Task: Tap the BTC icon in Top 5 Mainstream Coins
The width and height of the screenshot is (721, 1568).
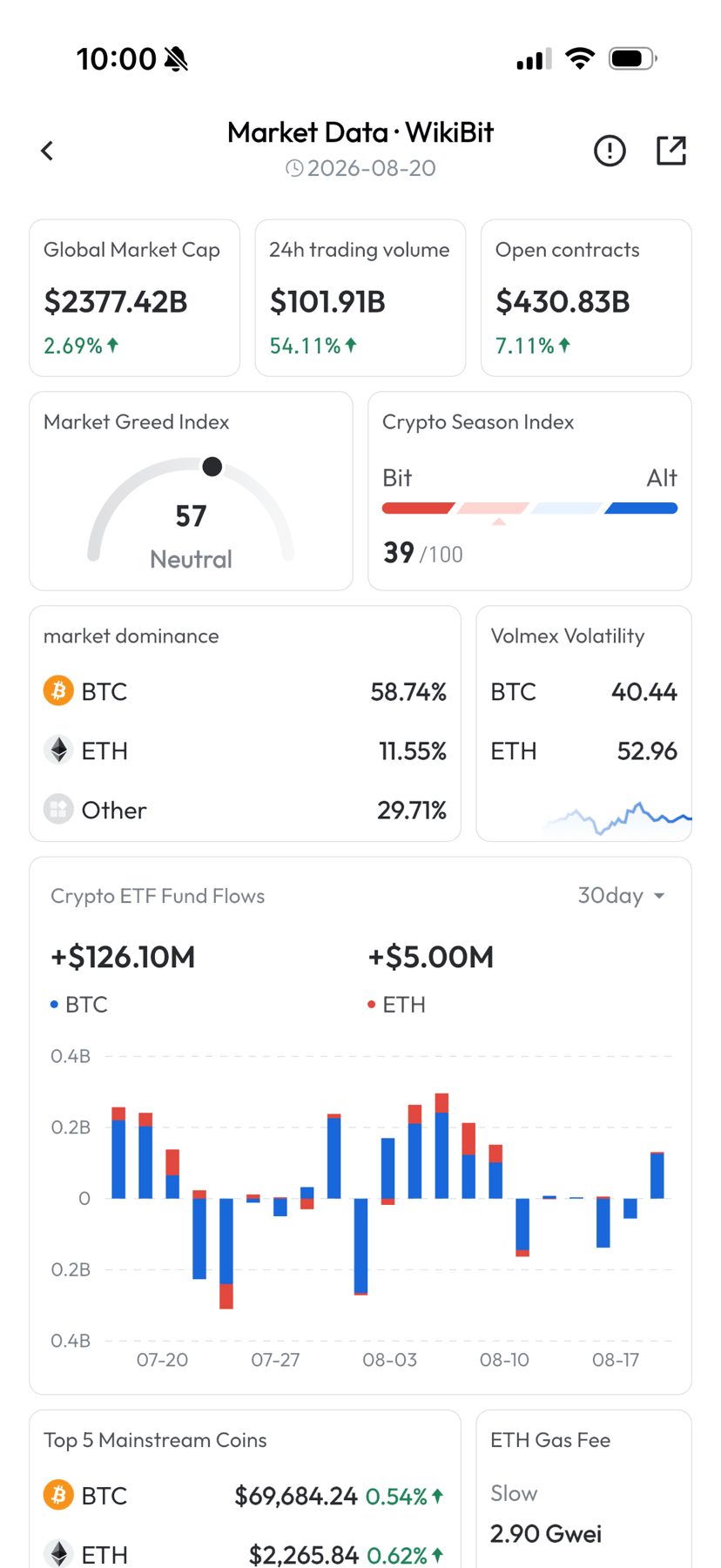Action: (58, 1496)
